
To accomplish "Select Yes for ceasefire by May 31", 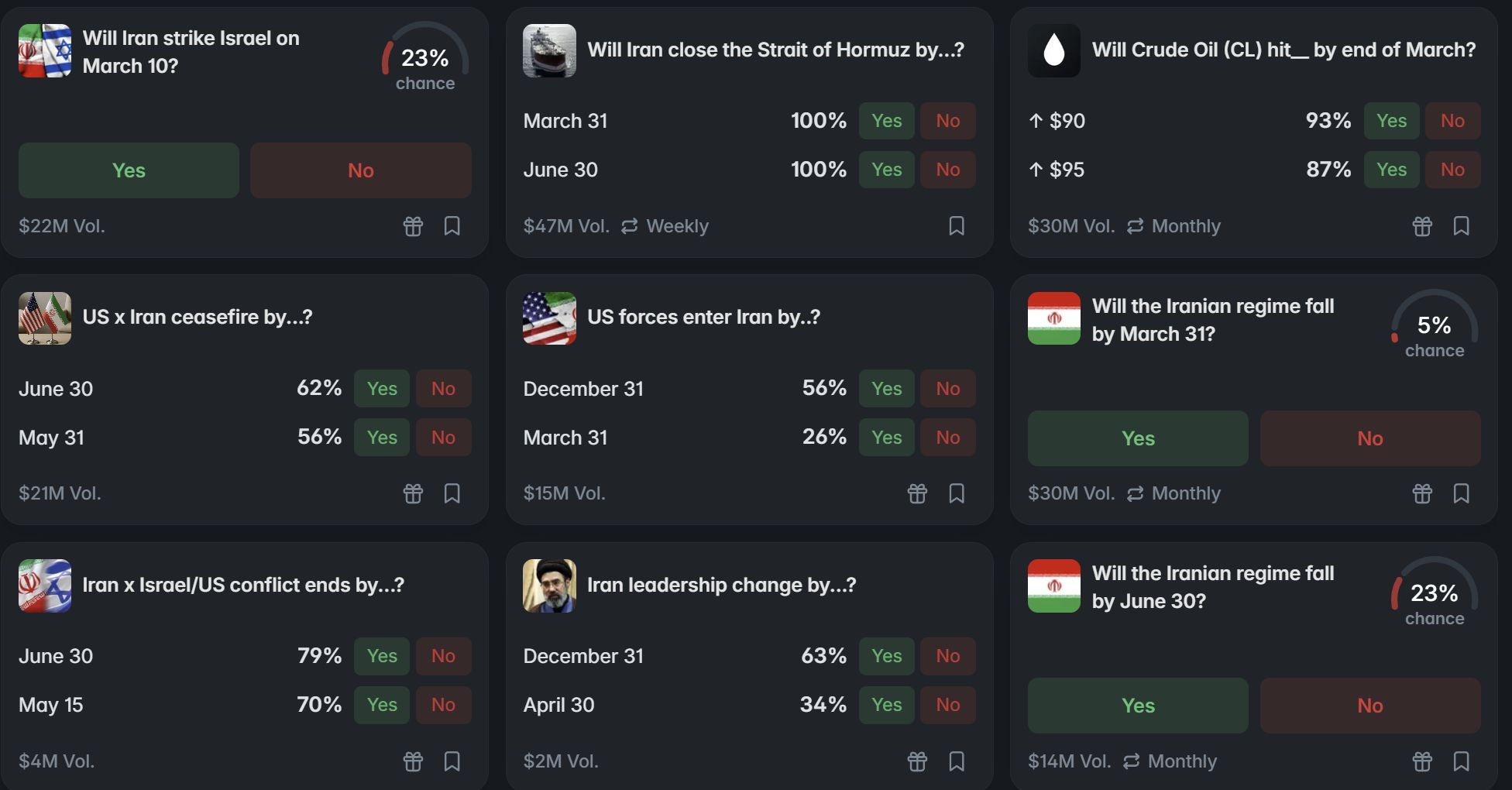I will click(x=381, y=438).
